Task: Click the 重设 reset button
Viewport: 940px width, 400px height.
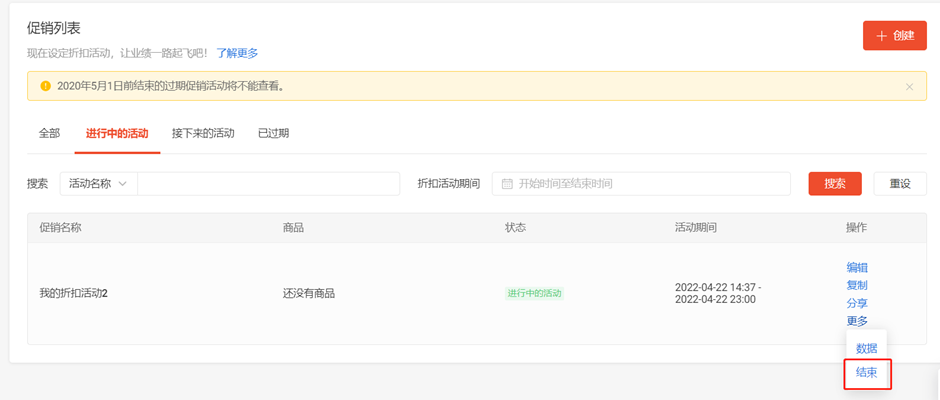Action: tap(900, 184)
